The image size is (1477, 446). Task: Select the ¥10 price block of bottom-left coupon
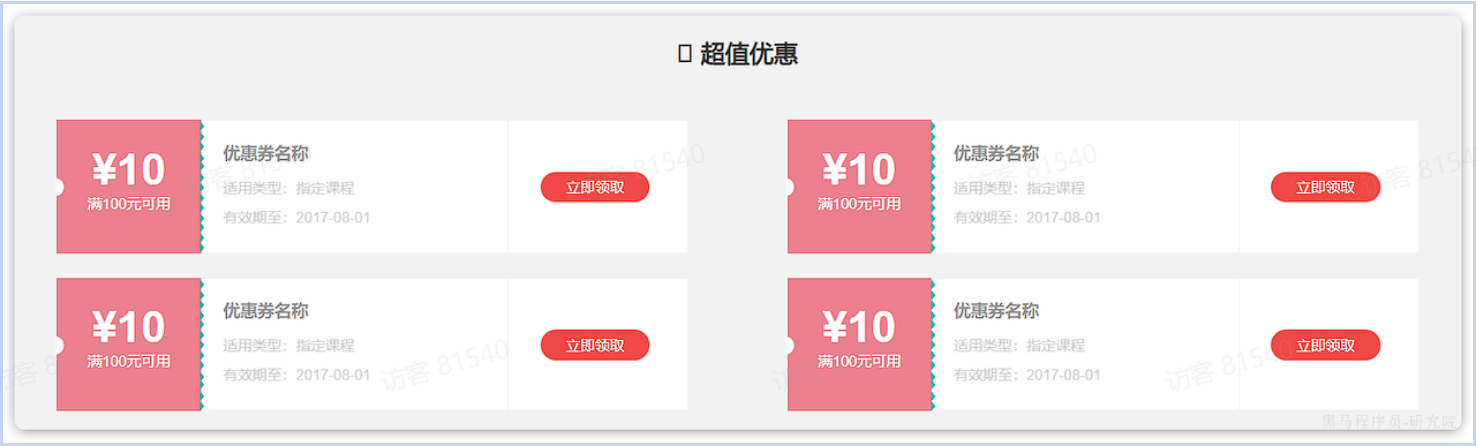pos(129,344)
